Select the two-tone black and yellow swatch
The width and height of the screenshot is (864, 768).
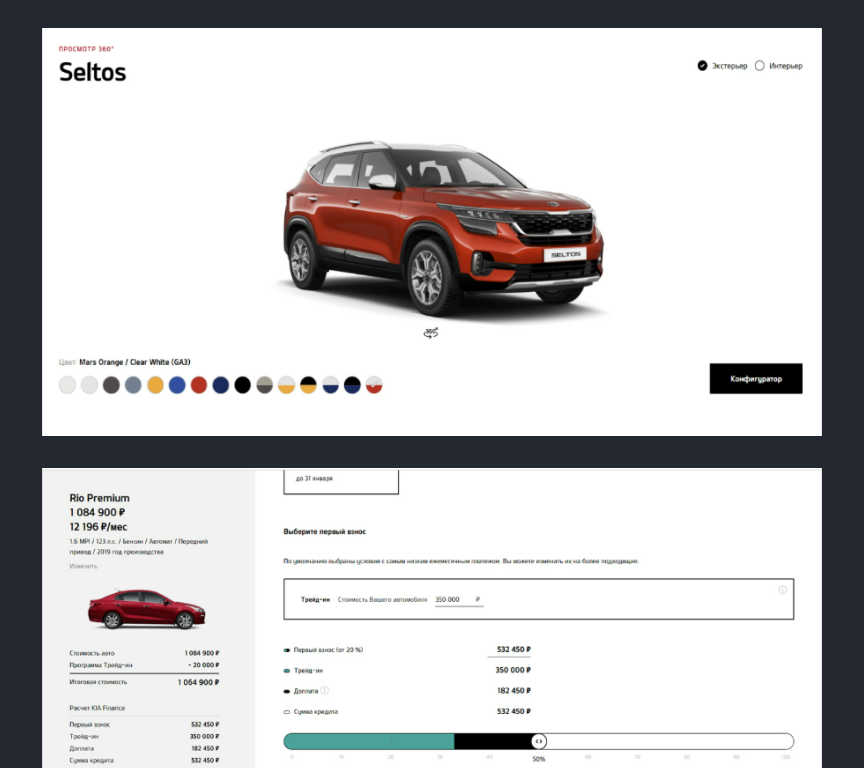[x=308, y=385]
